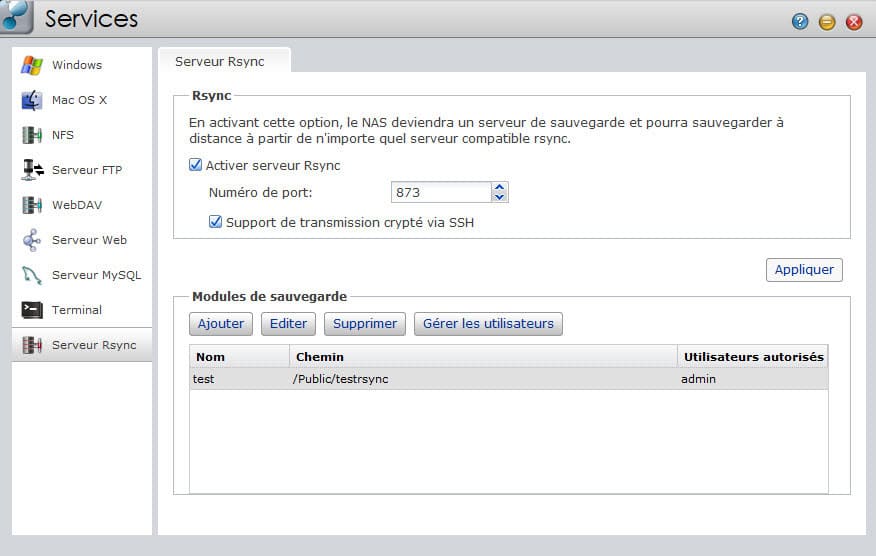Increase port number with up arrow

tap(499, 187)
